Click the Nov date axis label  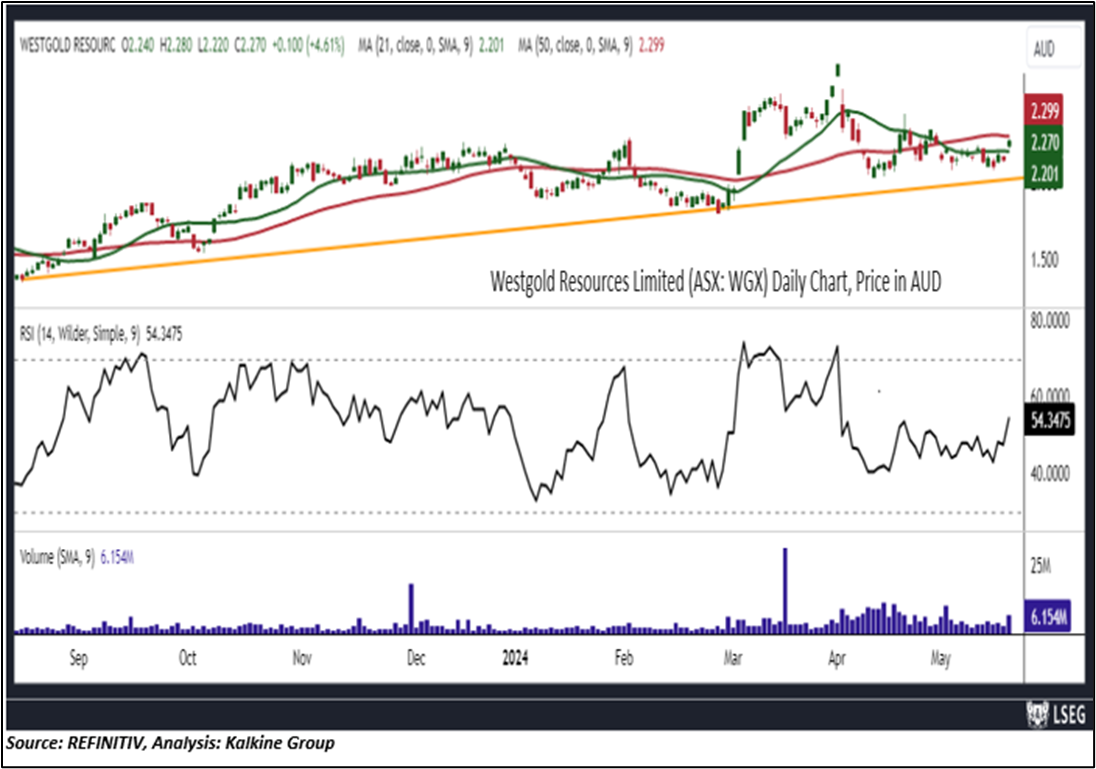(301, 659)
